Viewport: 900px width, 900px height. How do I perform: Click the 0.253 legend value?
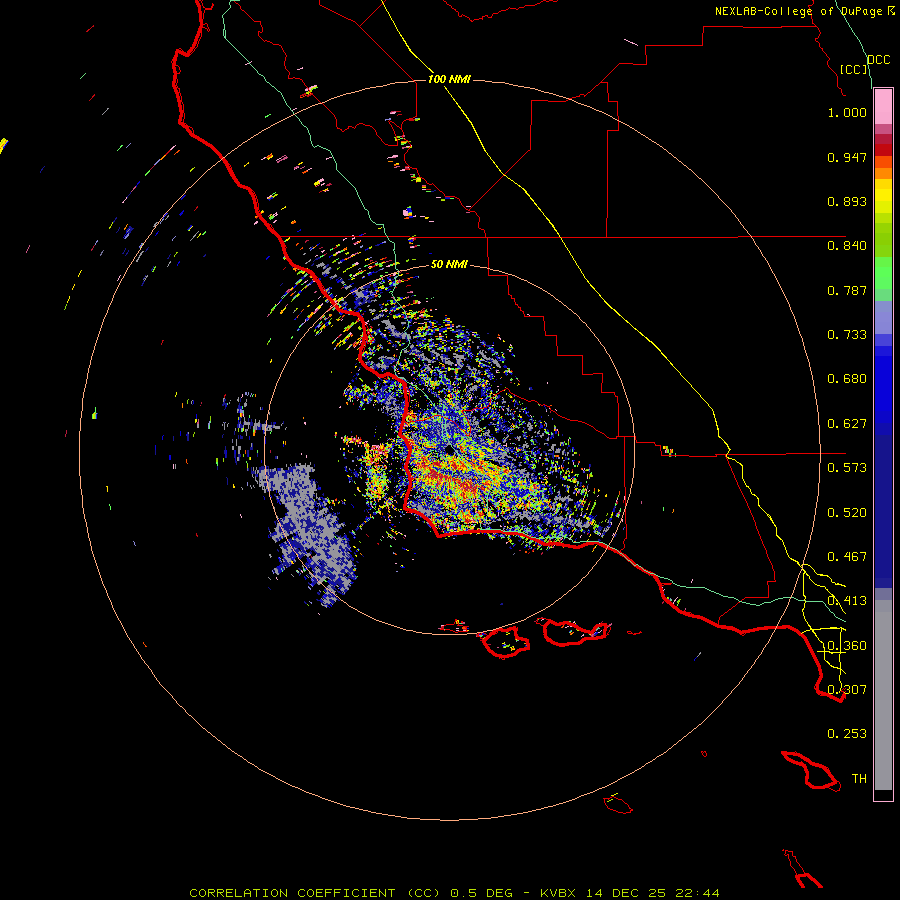pyautogui.click(x=847, y=734)
